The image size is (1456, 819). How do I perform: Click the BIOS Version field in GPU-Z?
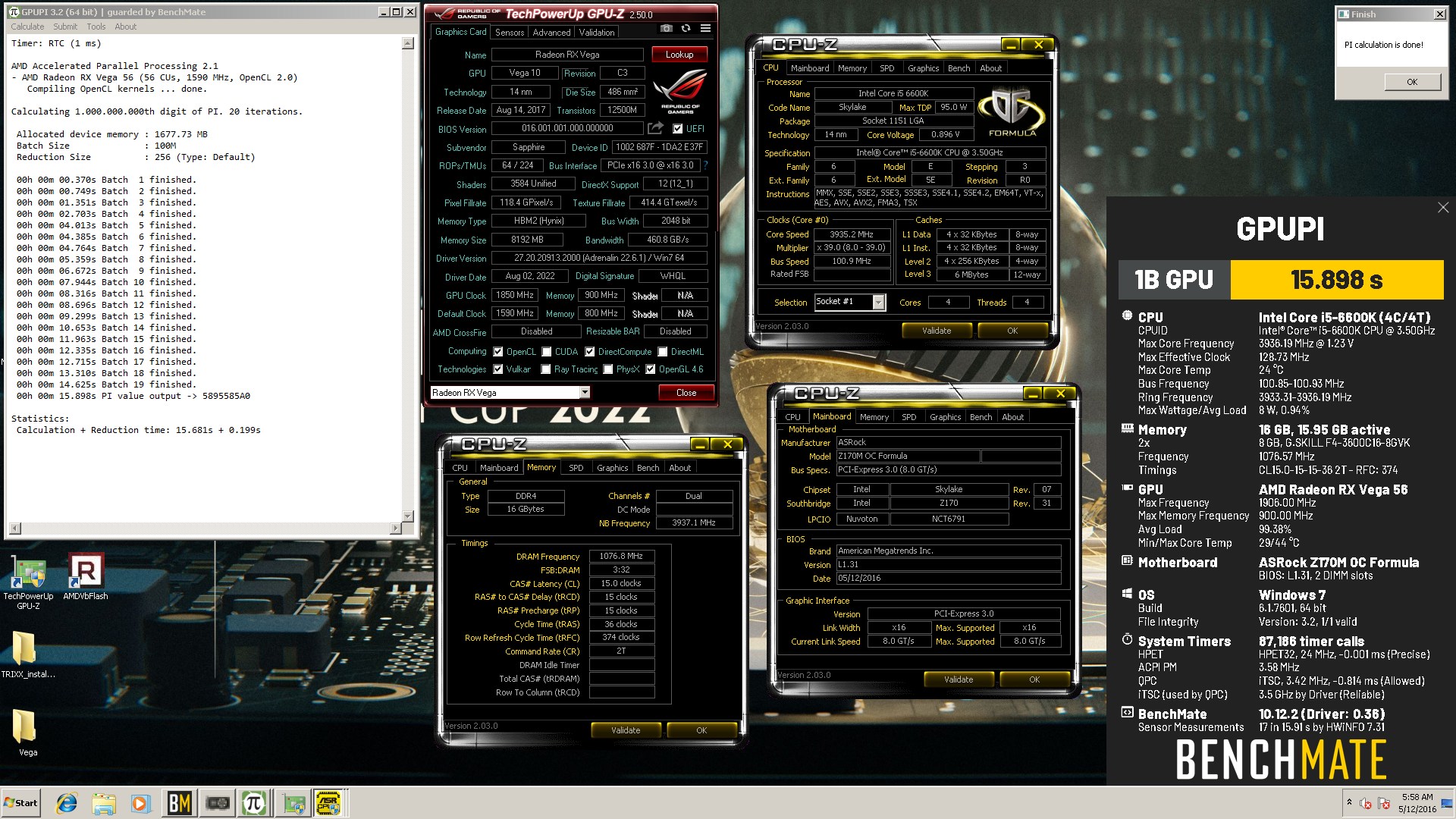[x=567, y=129]
